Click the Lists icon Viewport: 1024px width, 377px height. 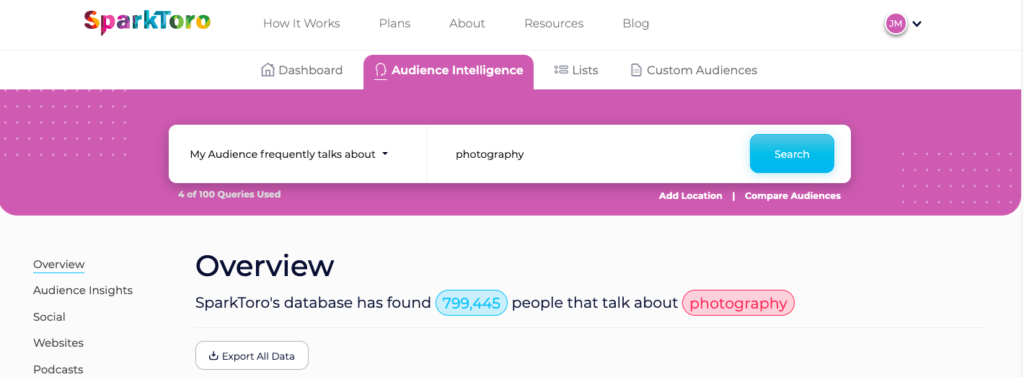560,70
